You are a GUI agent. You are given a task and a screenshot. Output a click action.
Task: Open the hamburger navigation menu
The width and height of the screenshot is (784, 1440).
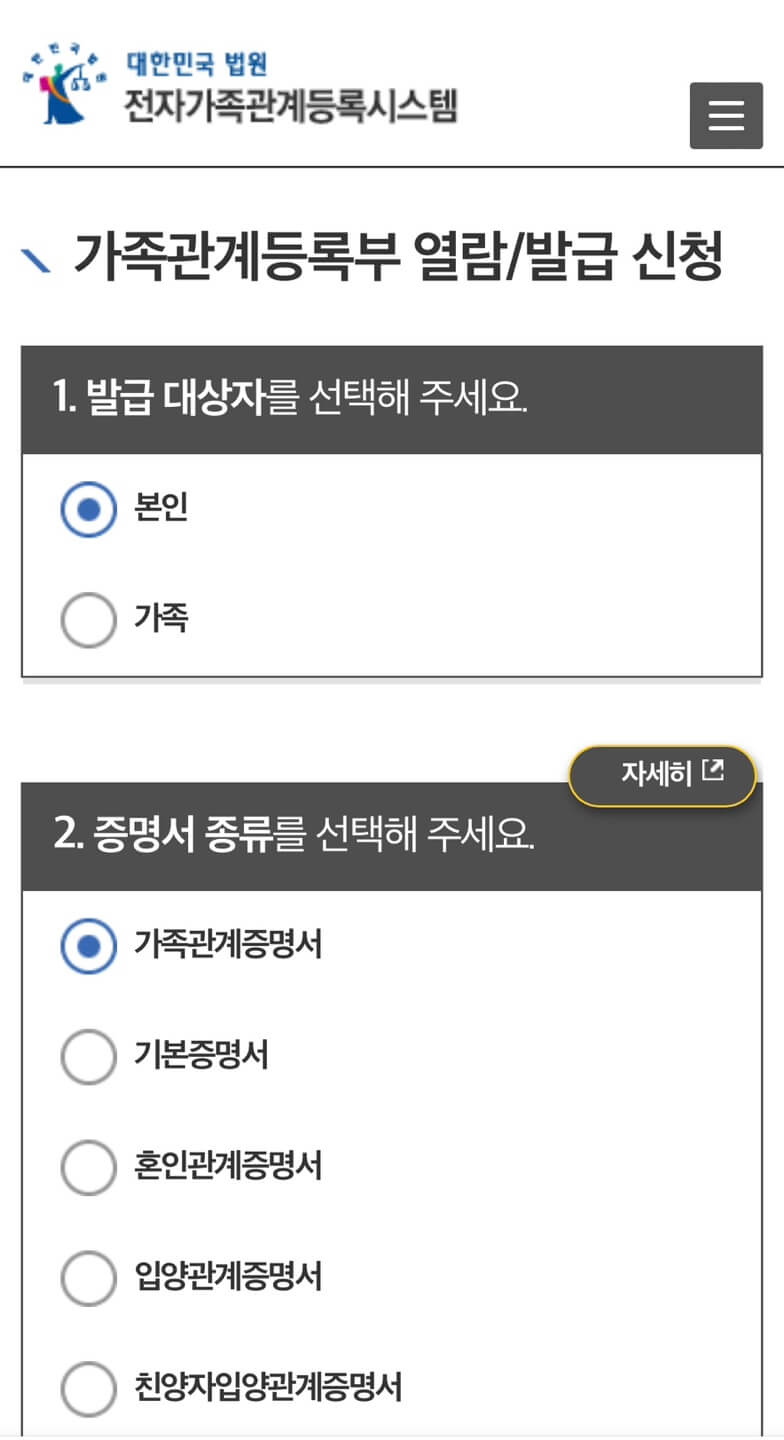click(x=726, y=116)
